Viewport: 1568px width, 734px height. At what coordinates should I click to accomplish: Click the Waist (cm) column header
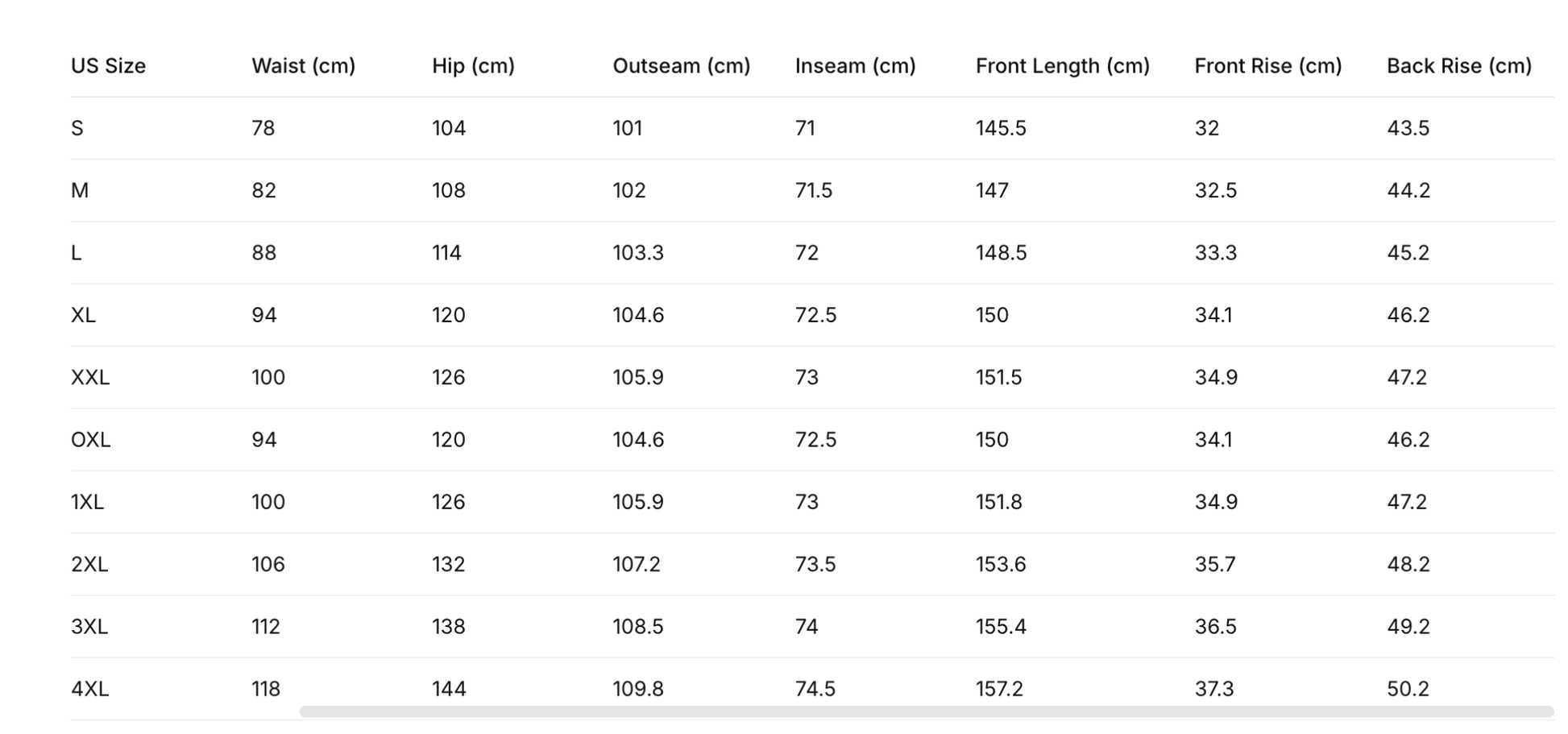tap(303, 66)
